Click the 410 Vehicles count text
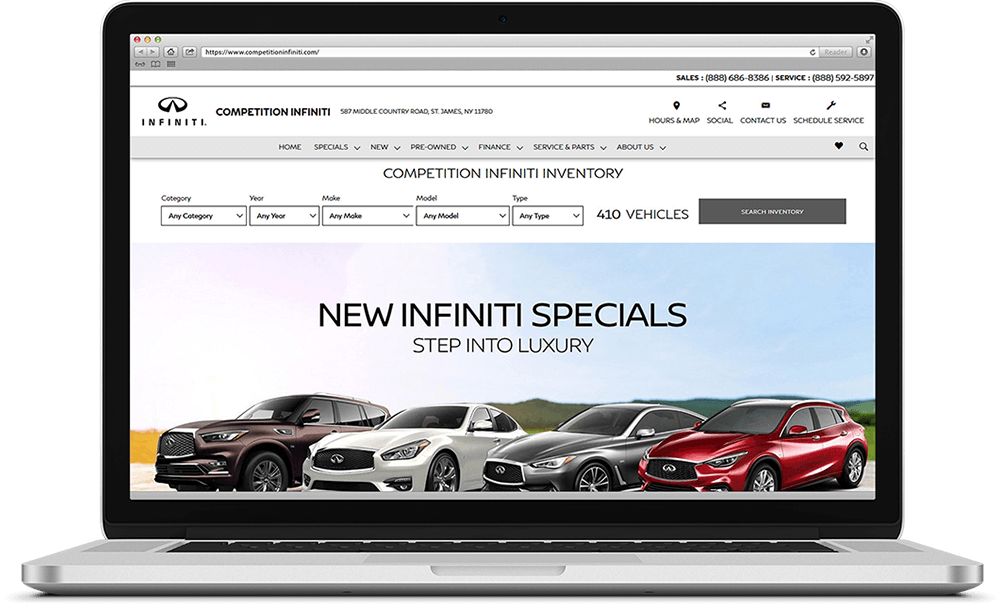This screenshot has height=605, width=1001. 642,214
